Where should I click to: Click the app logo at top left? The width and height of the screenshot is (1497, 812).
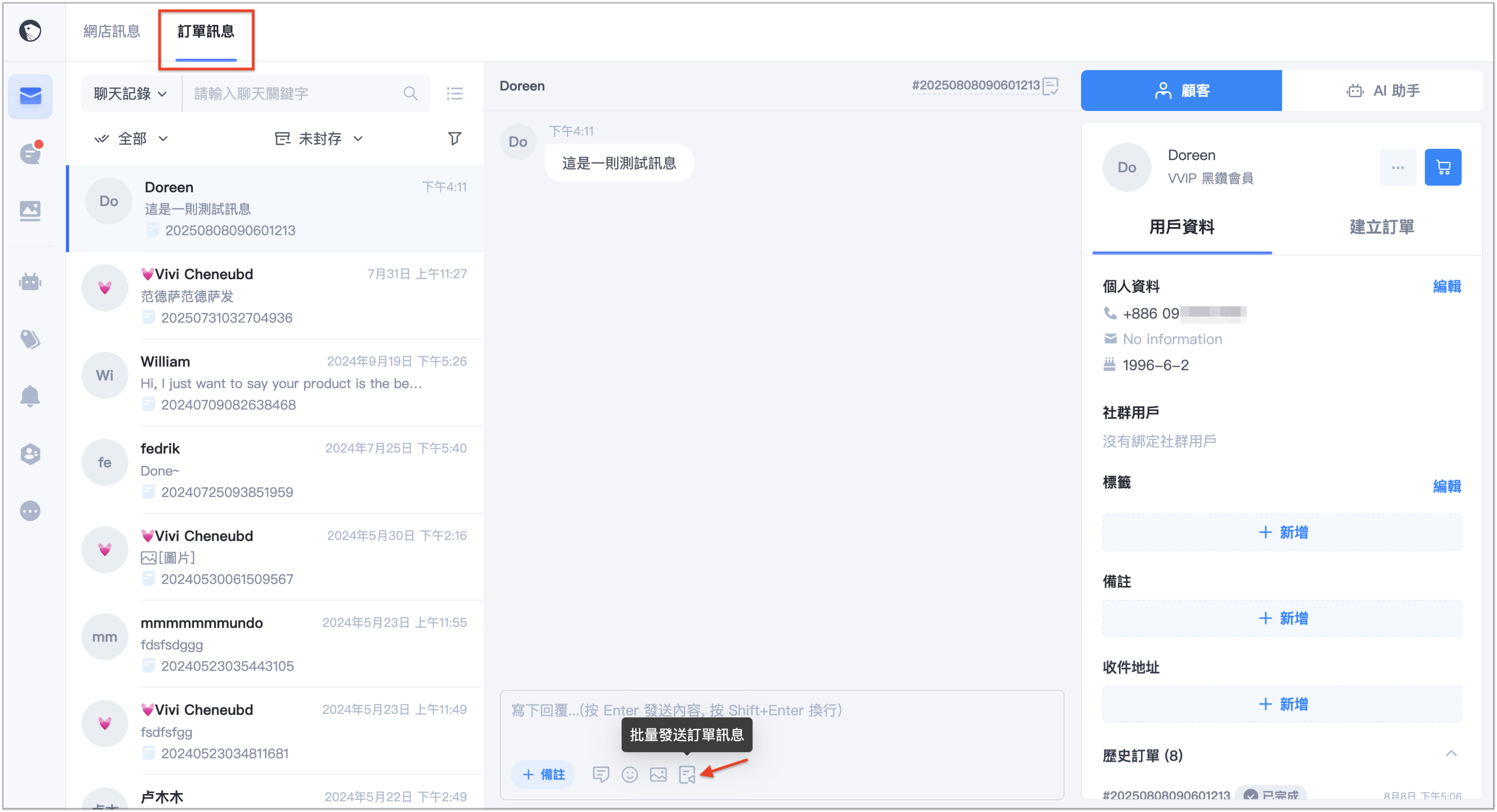point(30,31)
